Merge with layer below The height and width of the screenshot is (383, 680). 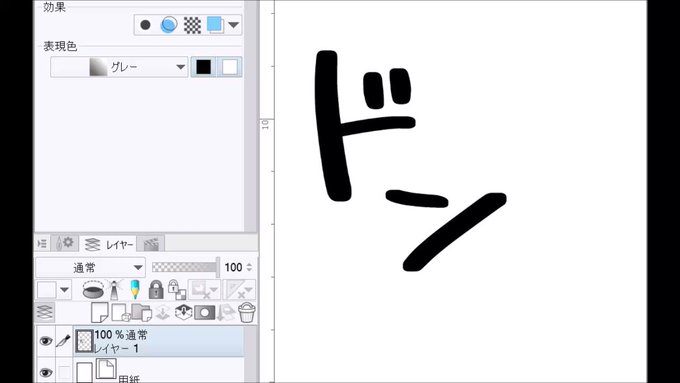tap(183, 312)
